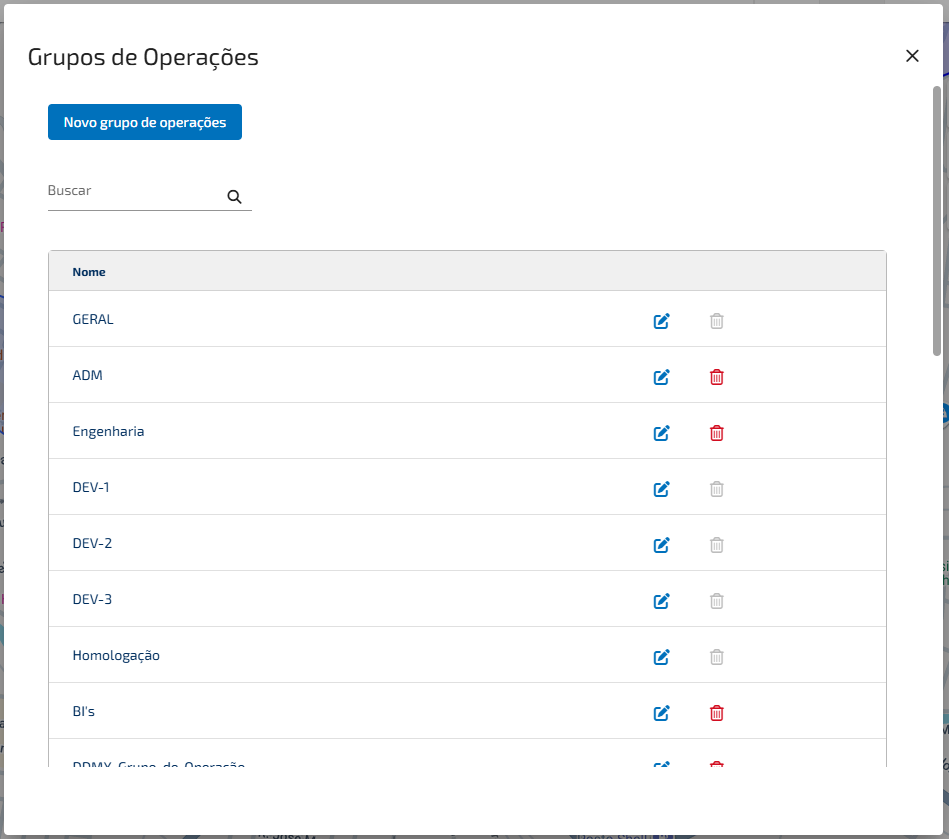Select the ADM row name
This screenshot has height=839, width=949.
[88, 375]
